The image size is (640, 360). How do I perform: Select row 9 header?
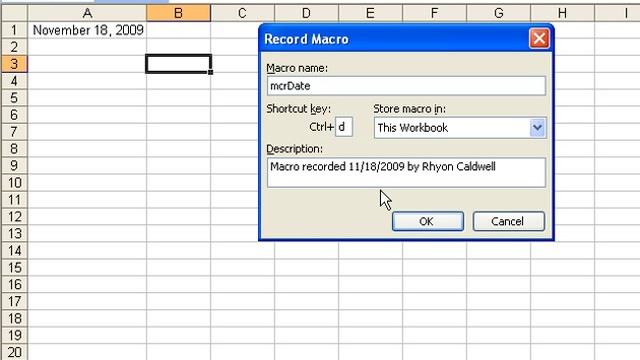click(x=14, y=165)
